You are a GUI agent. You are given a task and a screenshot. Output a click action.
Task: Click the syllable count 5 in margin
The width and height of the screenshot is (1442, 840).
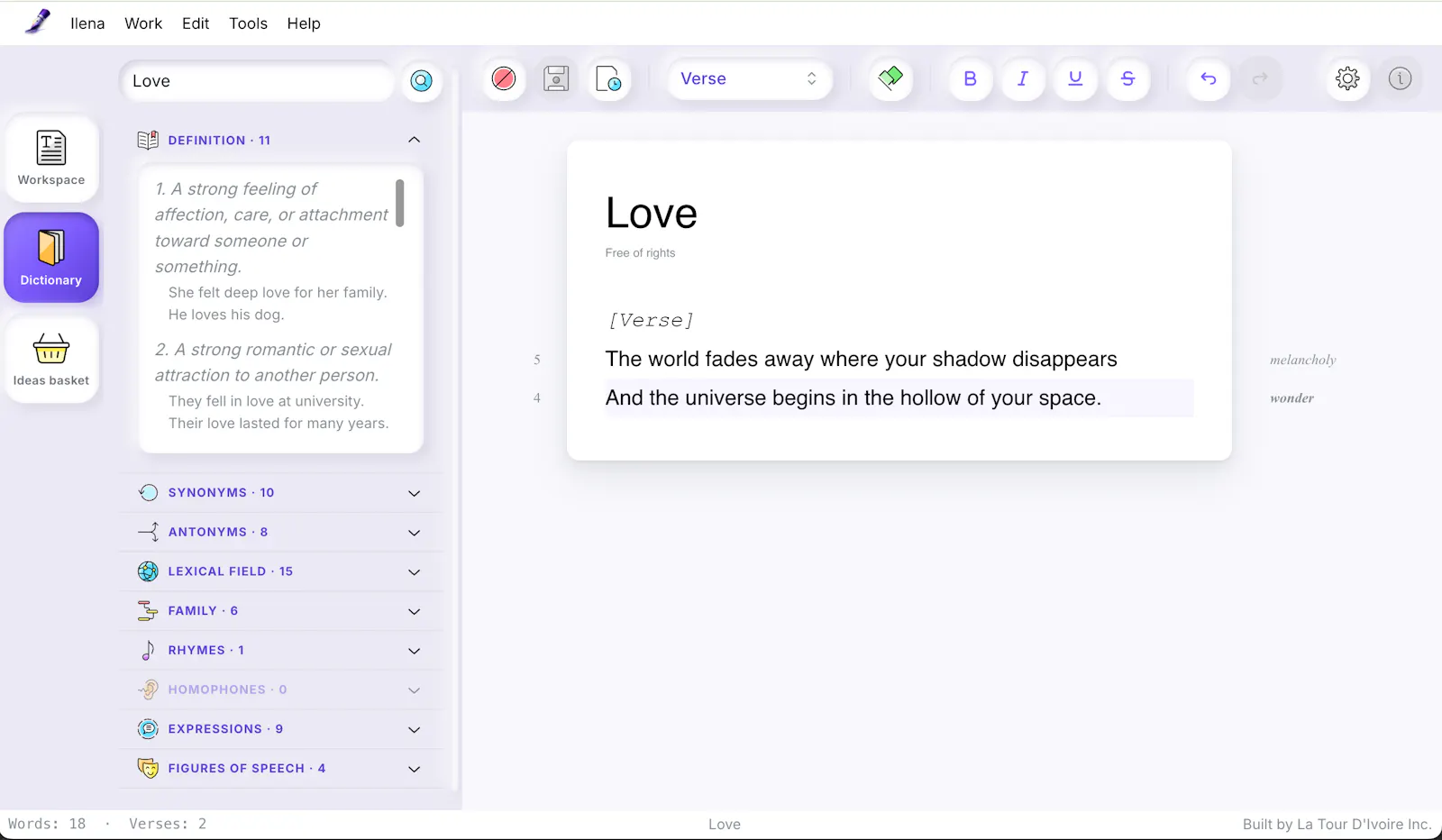coord(537,360)
